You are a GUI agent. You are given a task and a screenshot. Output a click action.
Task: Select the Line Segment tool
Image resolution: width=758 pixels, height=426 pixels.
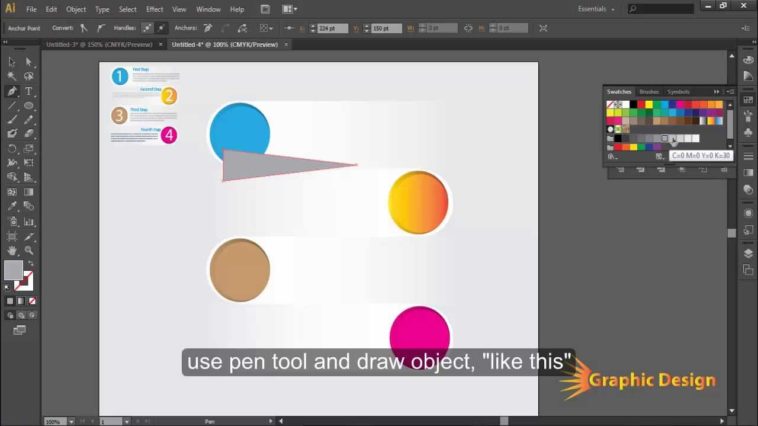[x=12, y=105]
